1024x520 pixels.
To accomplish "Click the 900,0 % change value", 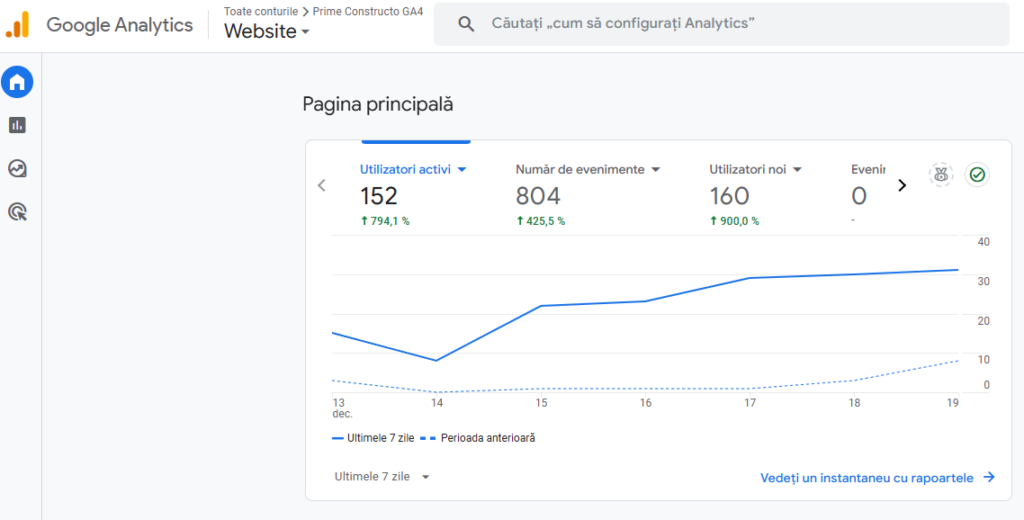I will click(735, 221).
